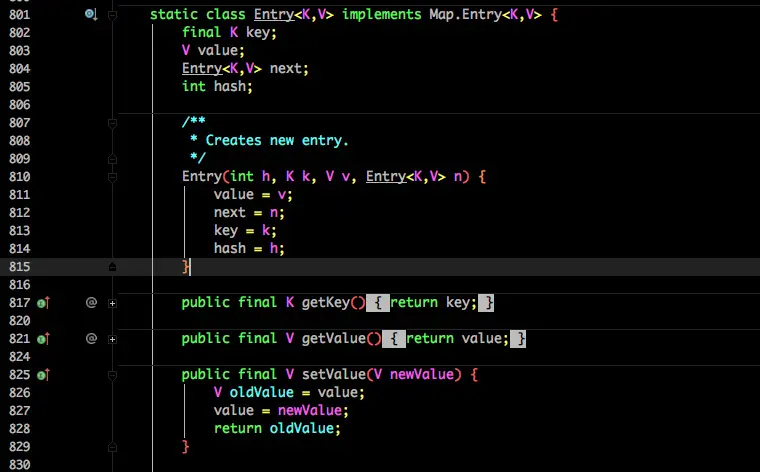
Task: Click the 'Creates new entry.' comment text
Action: tap(277, 141)
